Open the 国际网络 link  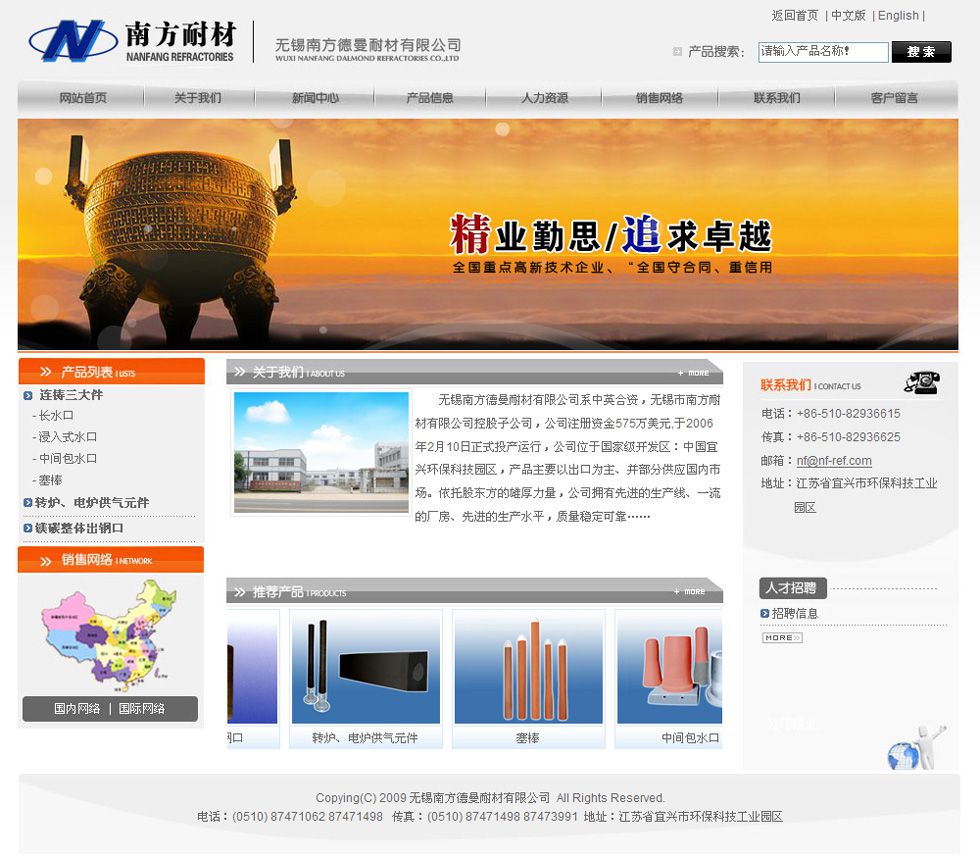(142, 709)
